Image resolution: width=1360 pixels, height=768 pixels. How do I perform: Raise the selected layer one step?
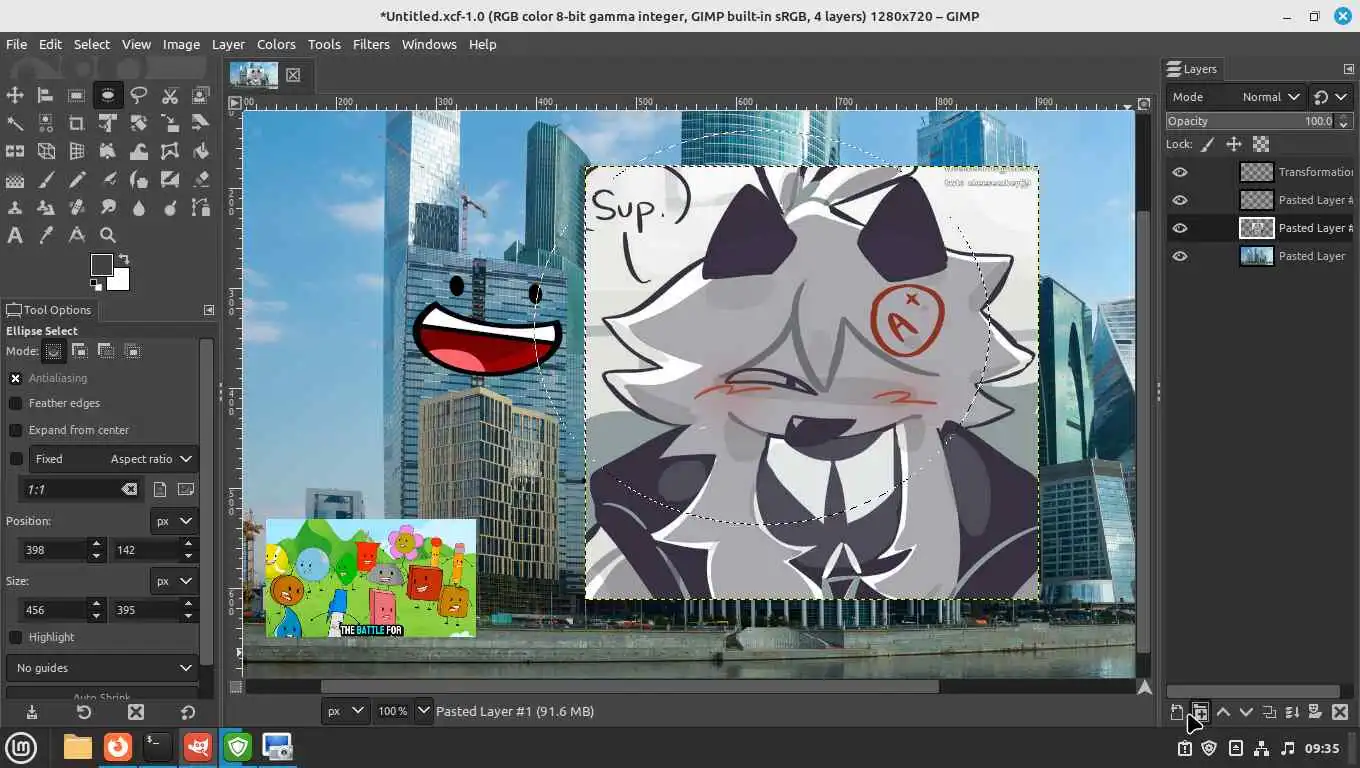coord(1223,712)
